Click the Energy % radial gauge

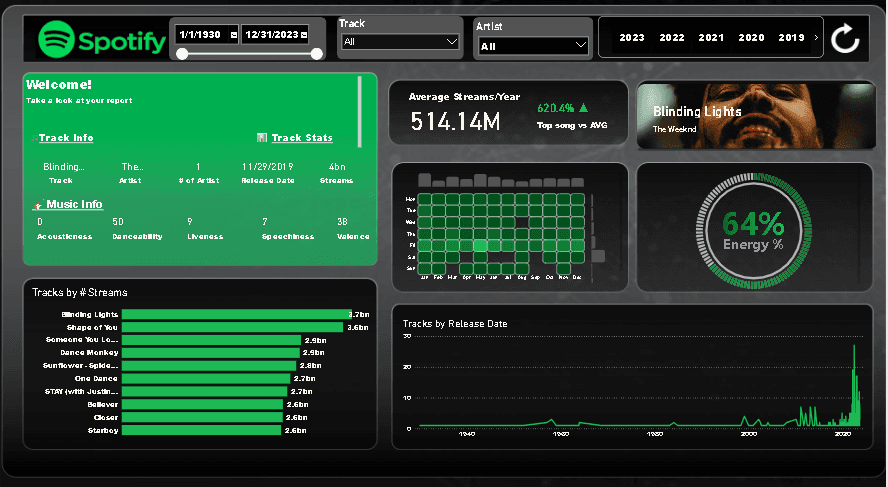[x=754, y=230]
